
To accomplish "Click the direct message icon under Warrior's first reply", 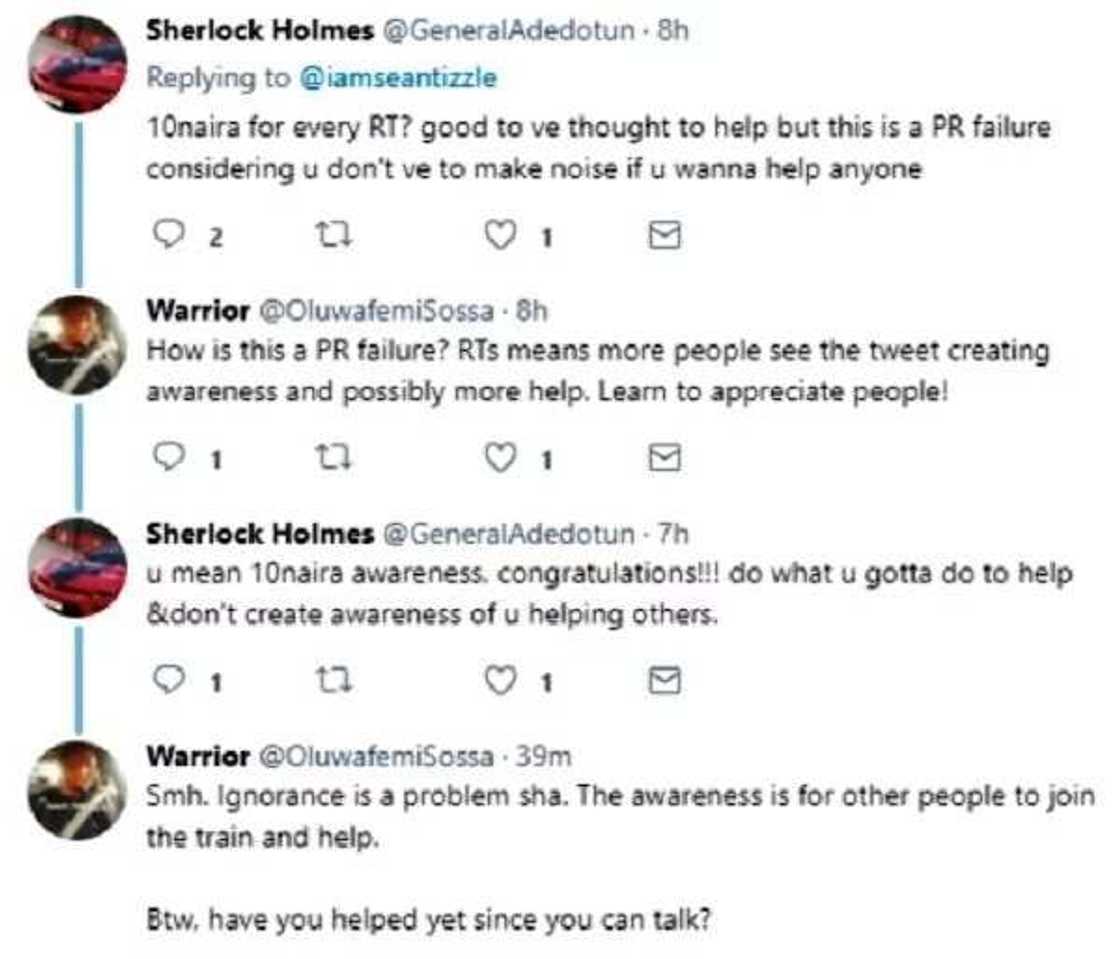I will pyautogui.click(x=665, y=460).
